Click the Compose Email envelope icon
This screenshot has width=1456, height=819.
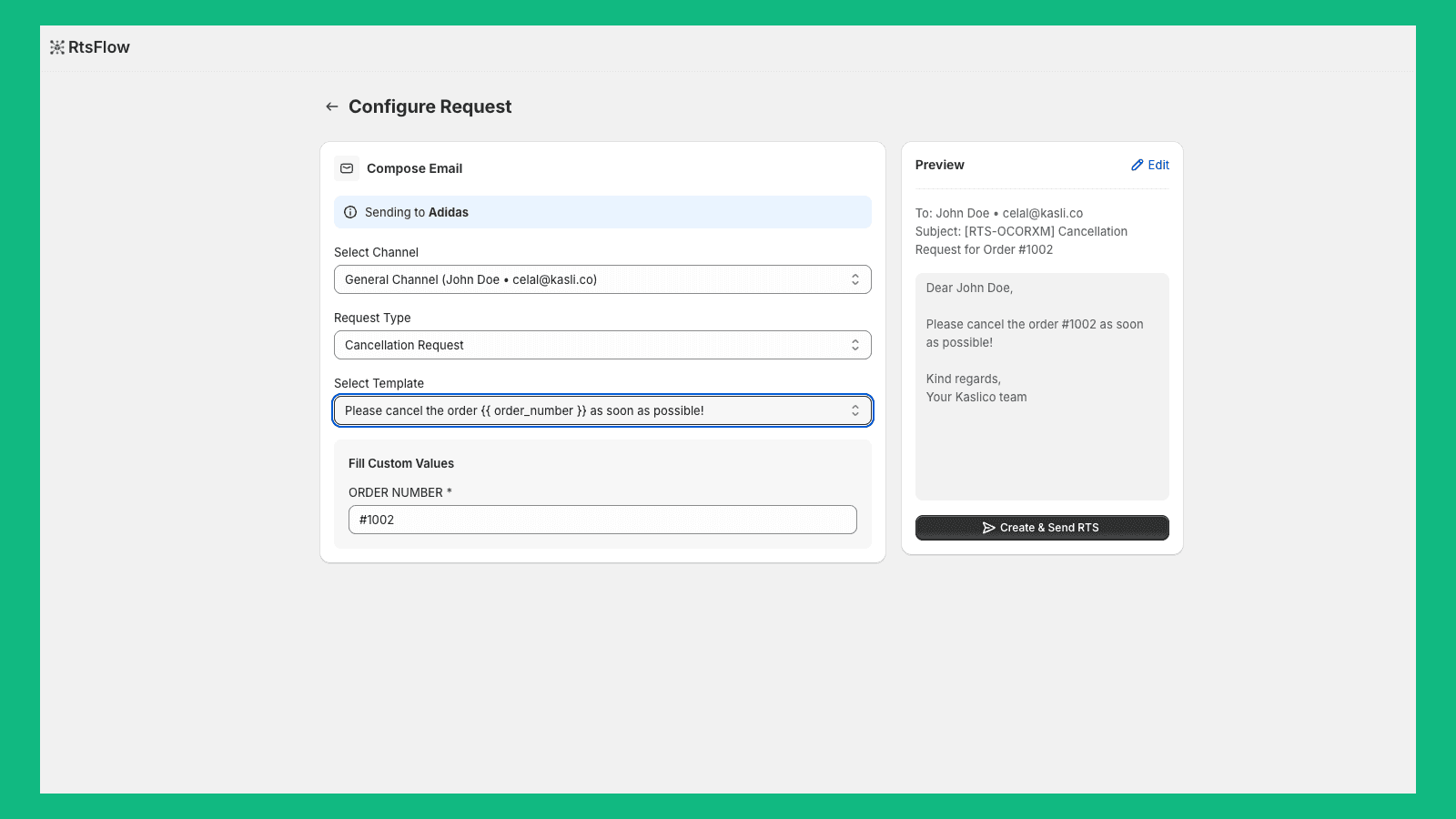[x=347, y=168]
